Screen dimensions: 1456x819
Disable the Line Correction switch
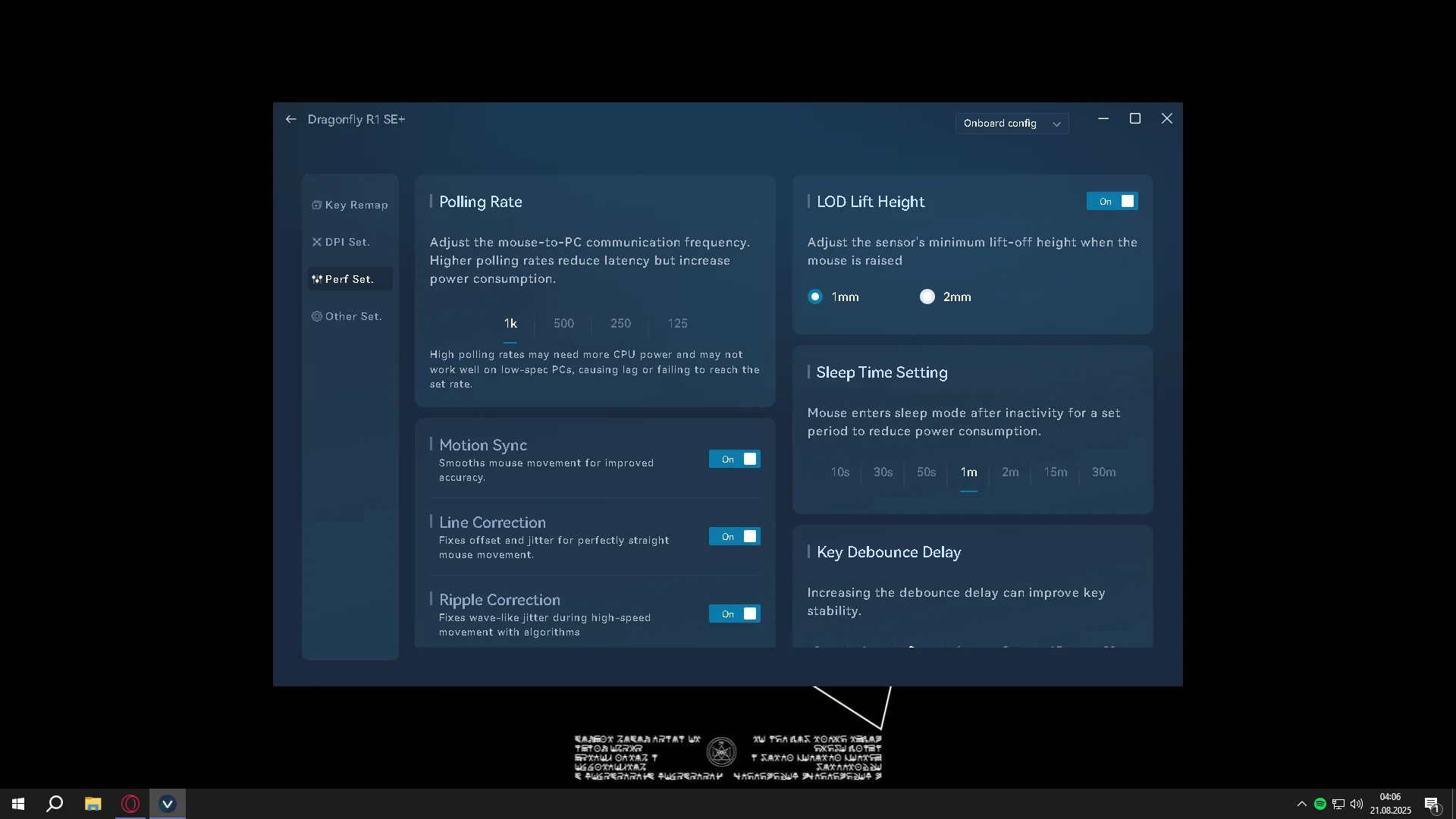click(x=734, y=536)
